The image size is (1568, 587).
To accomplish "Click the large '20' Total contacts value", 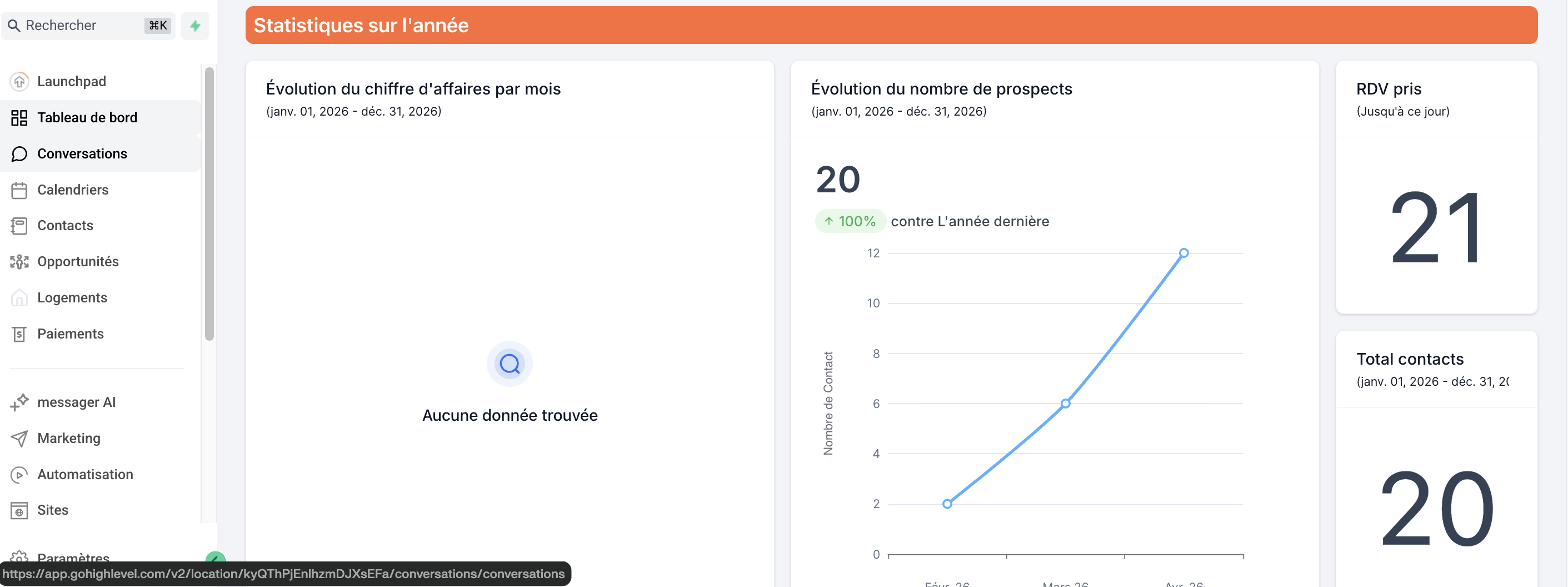I will [x=1436, y=509].
